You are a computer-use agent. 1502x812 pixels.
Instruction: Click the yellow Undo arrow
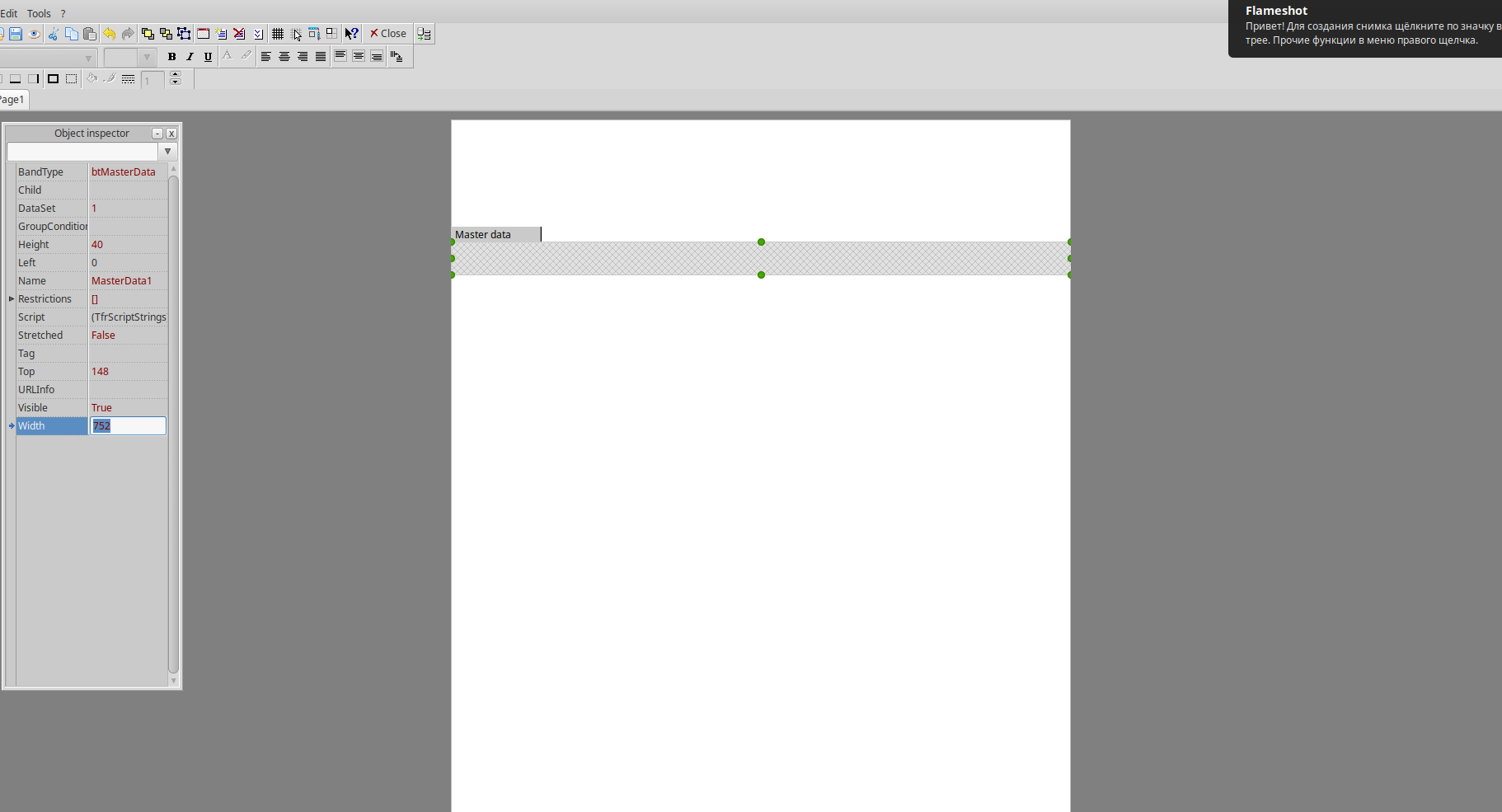(109, 34)
